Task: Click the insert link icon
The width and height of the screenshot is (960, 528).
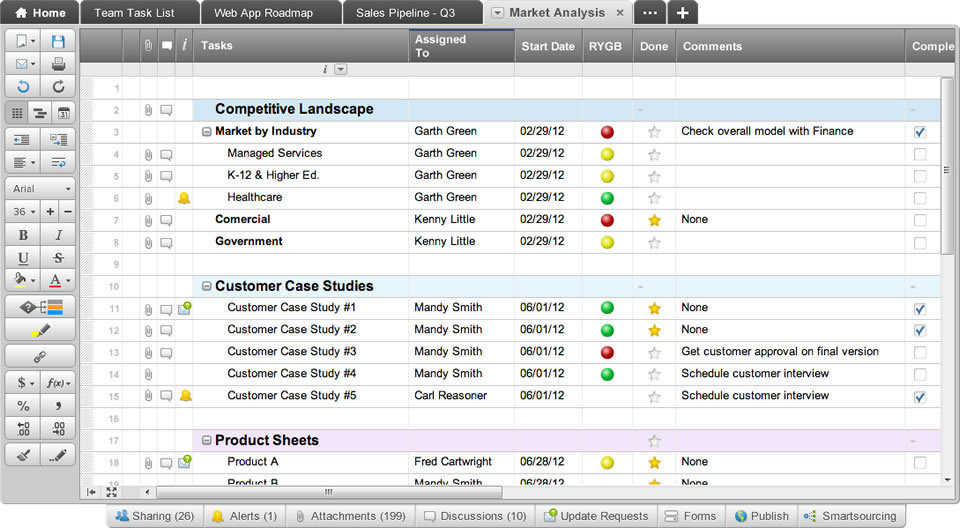Action: coord(40,356)
